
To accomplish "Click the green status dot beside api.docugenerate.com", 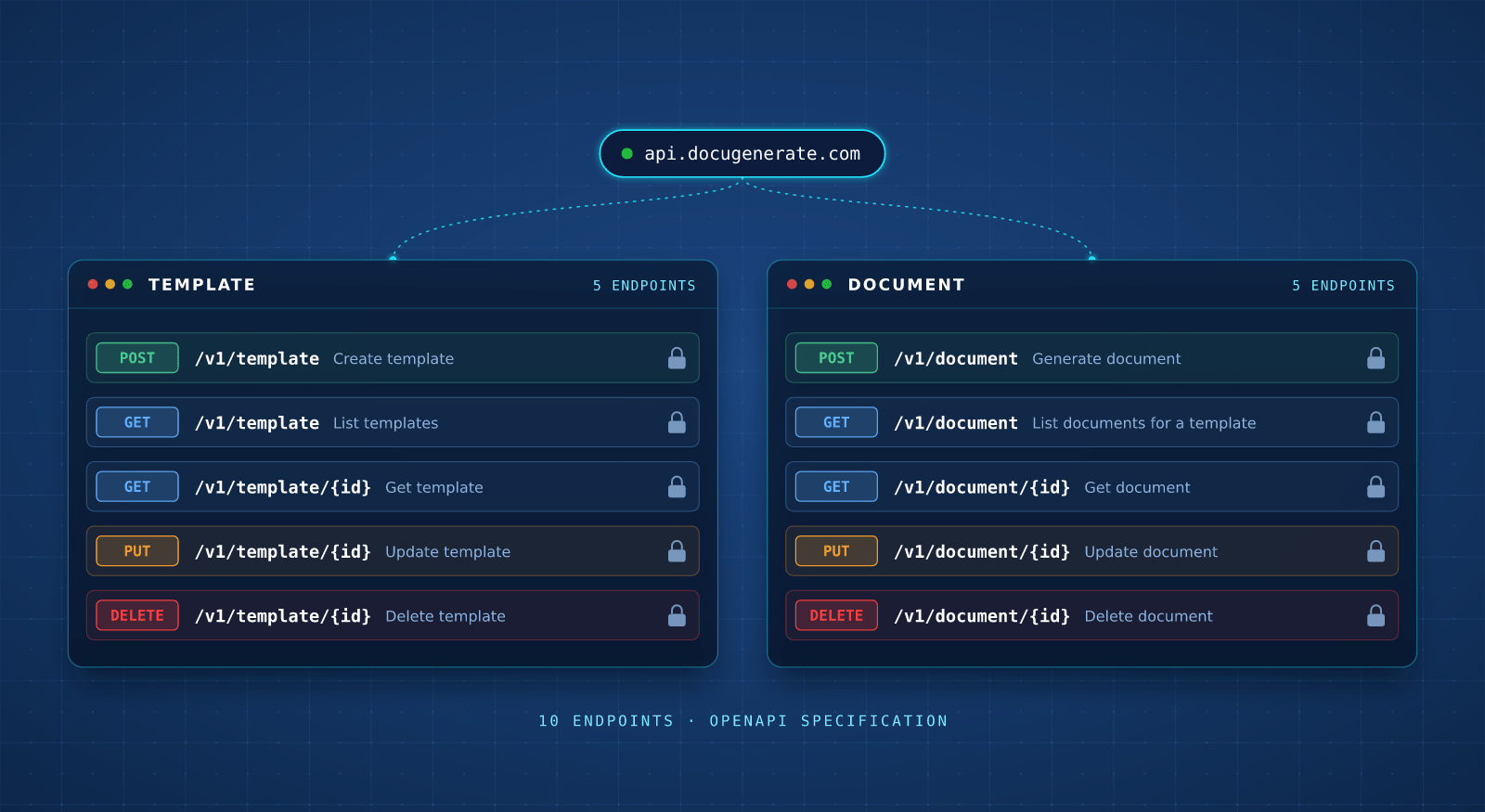I will (627, 154).
